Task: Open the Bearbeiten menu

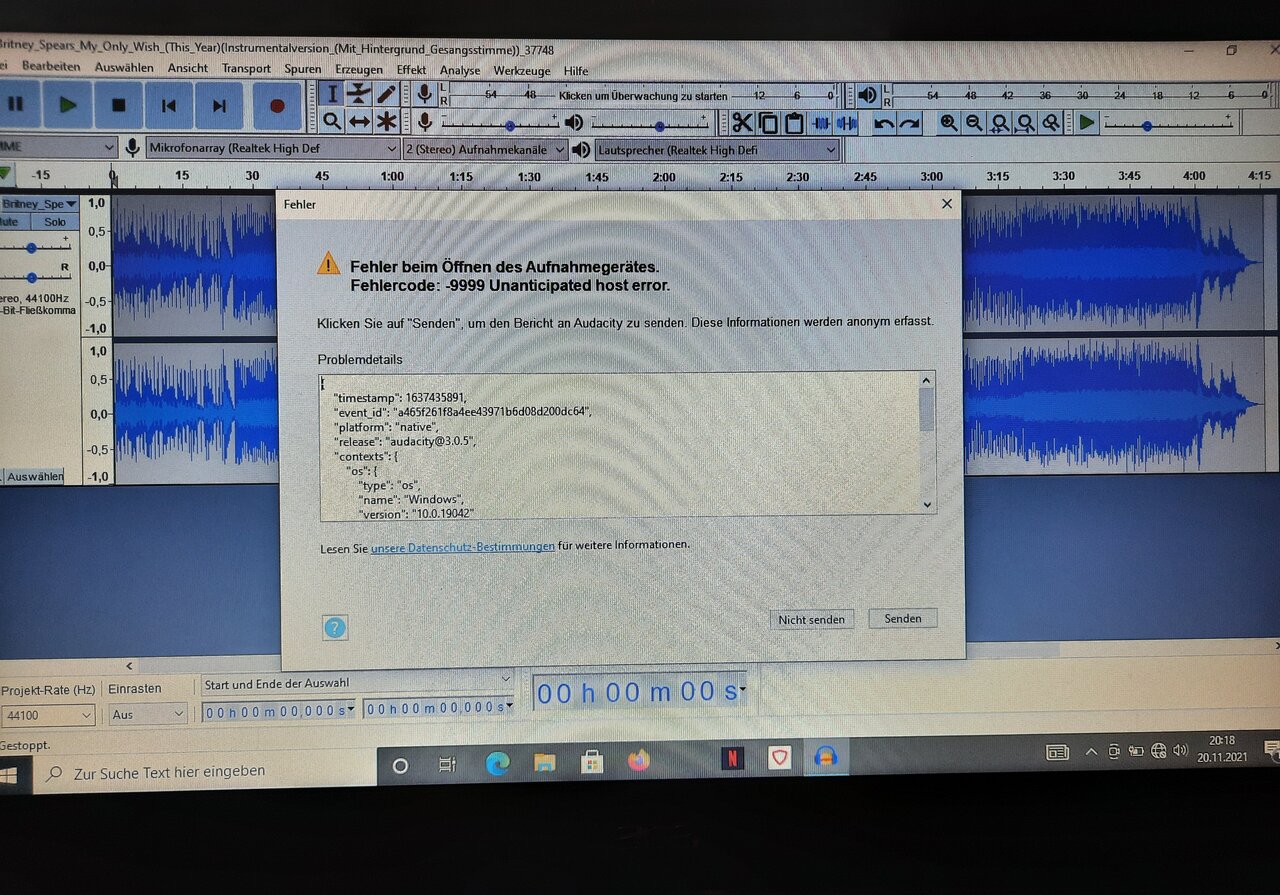Action: pyautogui.click(x=51, y=67)
